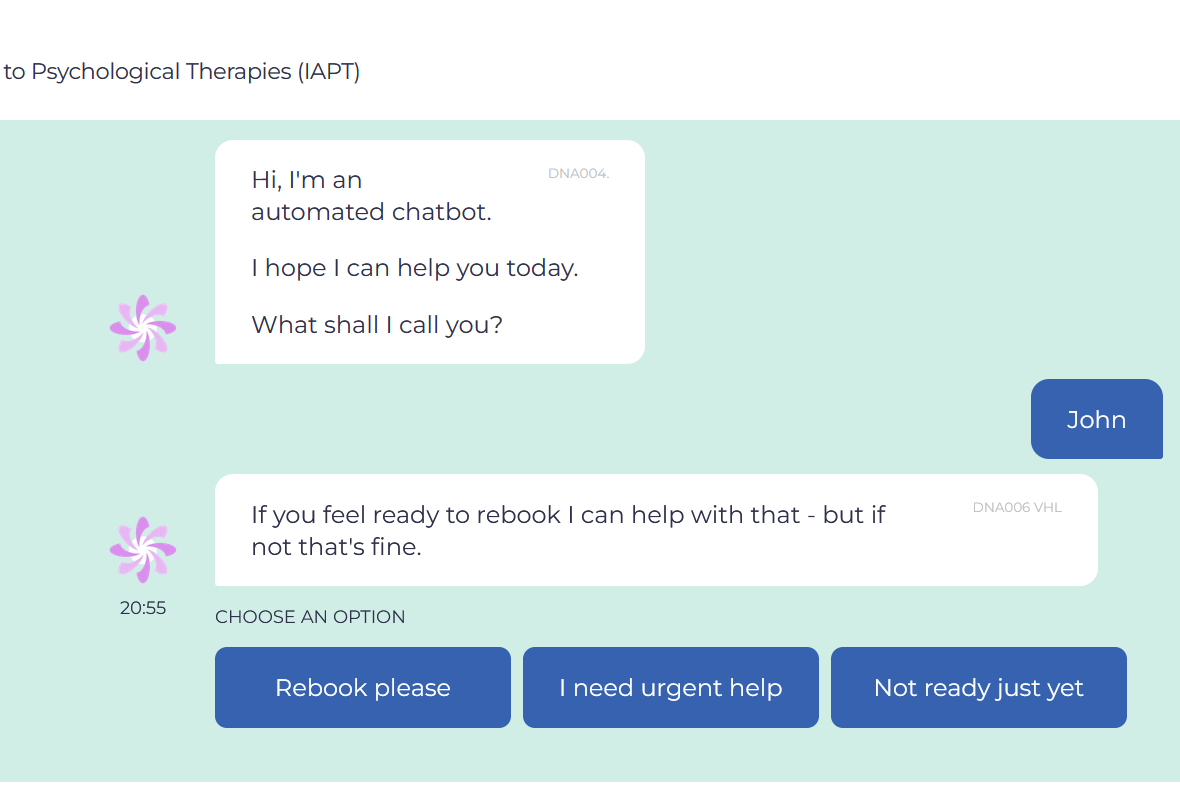Click the question "What shall I call you?"
The image size is (1180, 787).
tap(376, 325)
